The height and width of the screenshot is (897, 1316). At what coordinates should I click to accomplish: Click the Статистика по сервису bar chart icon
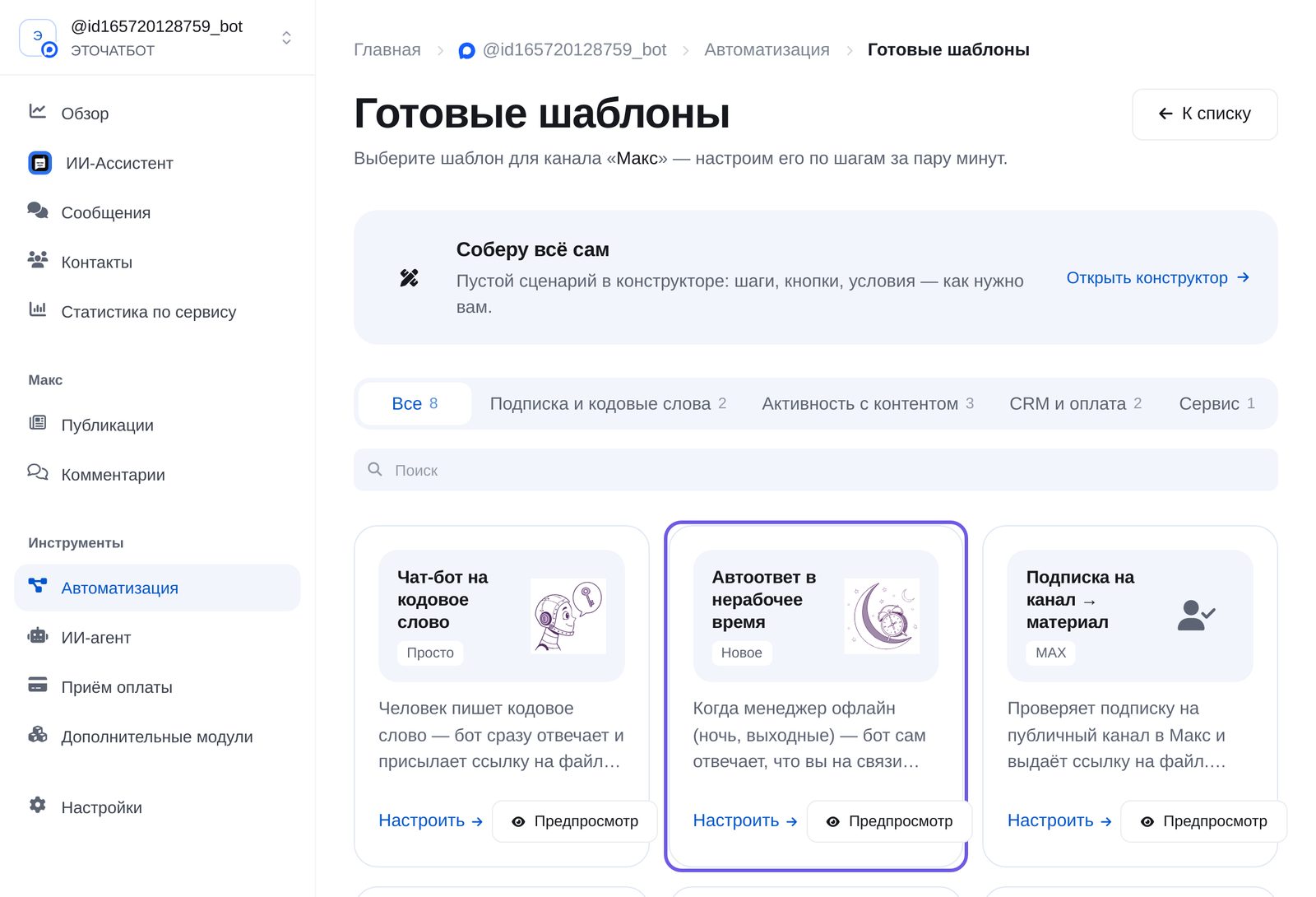coord(38,309)
